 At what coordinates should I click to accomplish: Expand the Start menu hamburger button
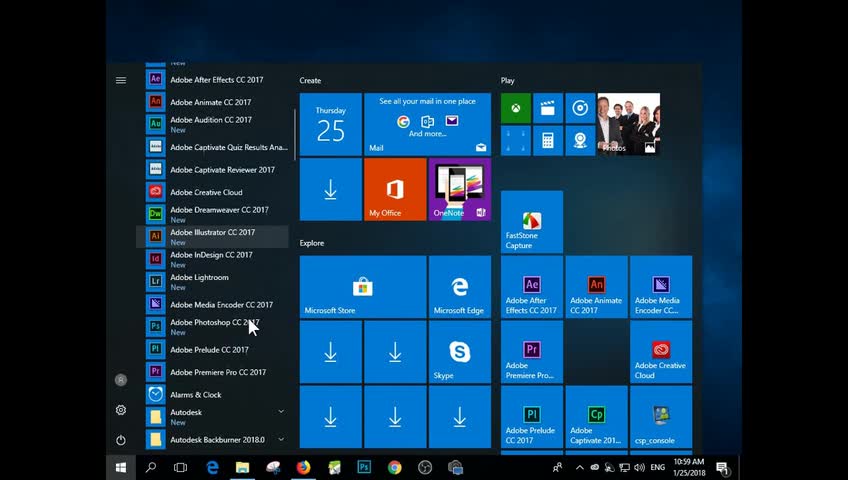[x=121, y=81]
